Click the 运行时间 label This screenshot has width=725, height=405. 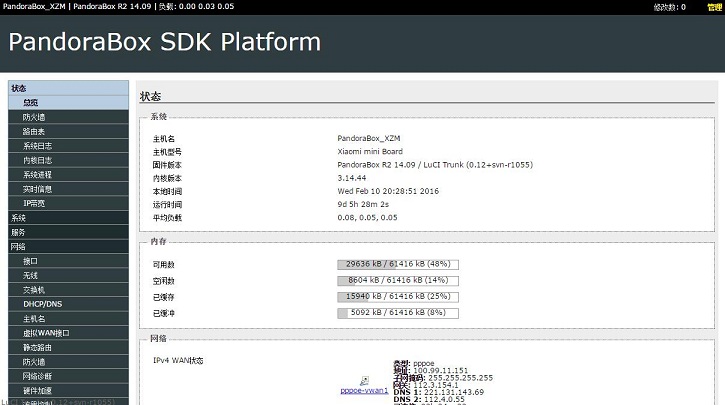(x=167, y=205)
